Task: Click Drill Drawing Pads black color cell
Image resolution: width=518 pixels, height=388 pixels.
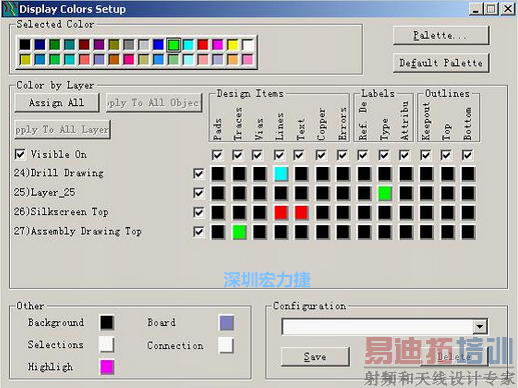Action: 218,174
